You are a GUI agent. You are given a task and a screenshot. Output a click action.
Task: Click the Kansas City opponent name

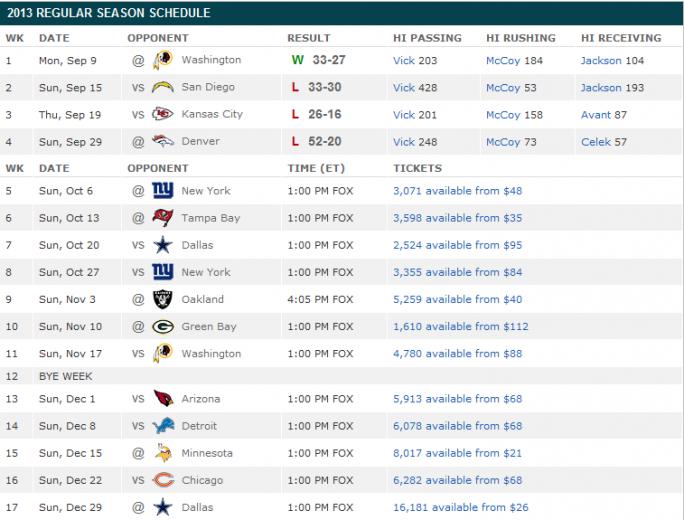(x=212, y=114)
